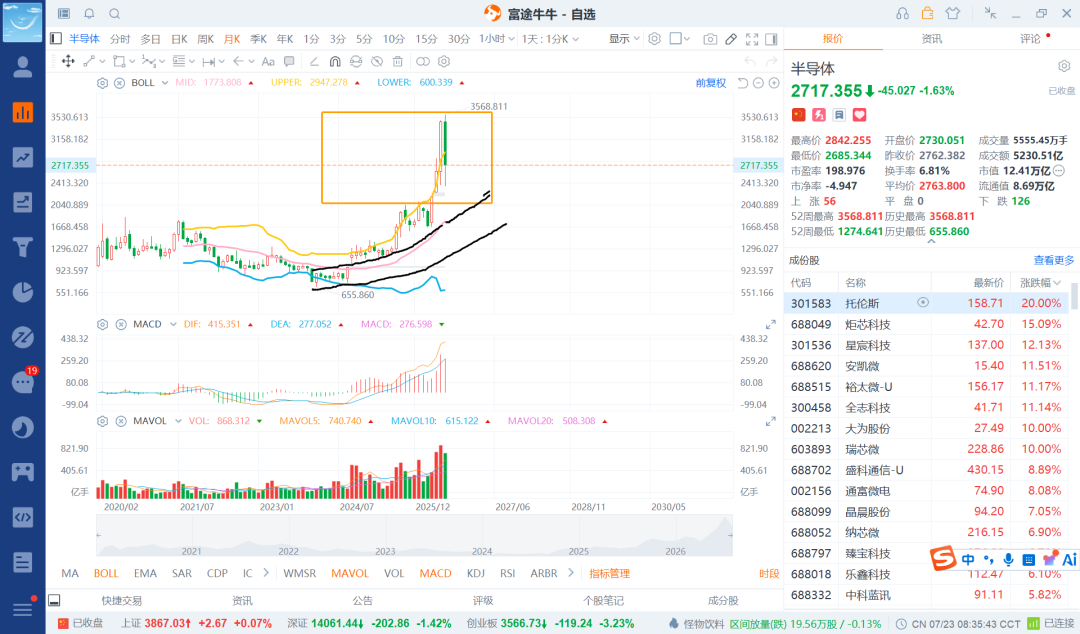Delete drawings with the trash icon
The height and width of the screenshot is (634, 1080).
click(397, 61)
